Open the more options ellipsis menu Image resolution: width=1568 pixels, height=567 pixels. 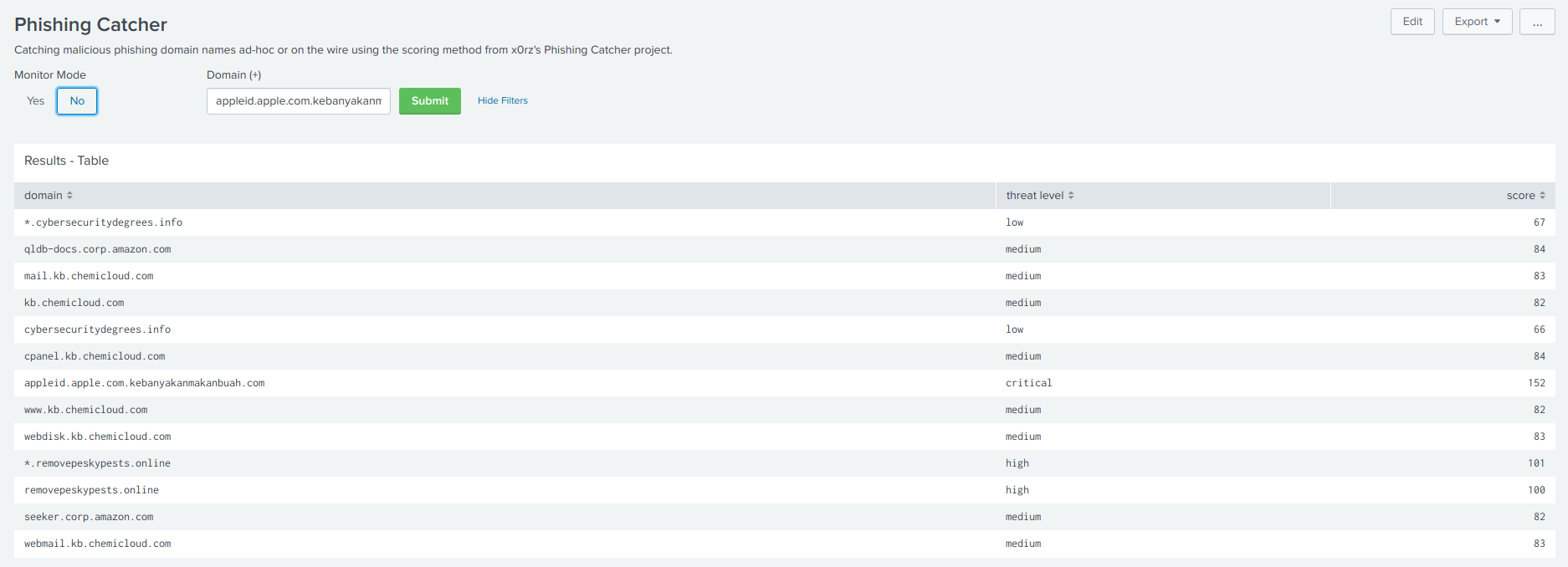(1537, 22)
